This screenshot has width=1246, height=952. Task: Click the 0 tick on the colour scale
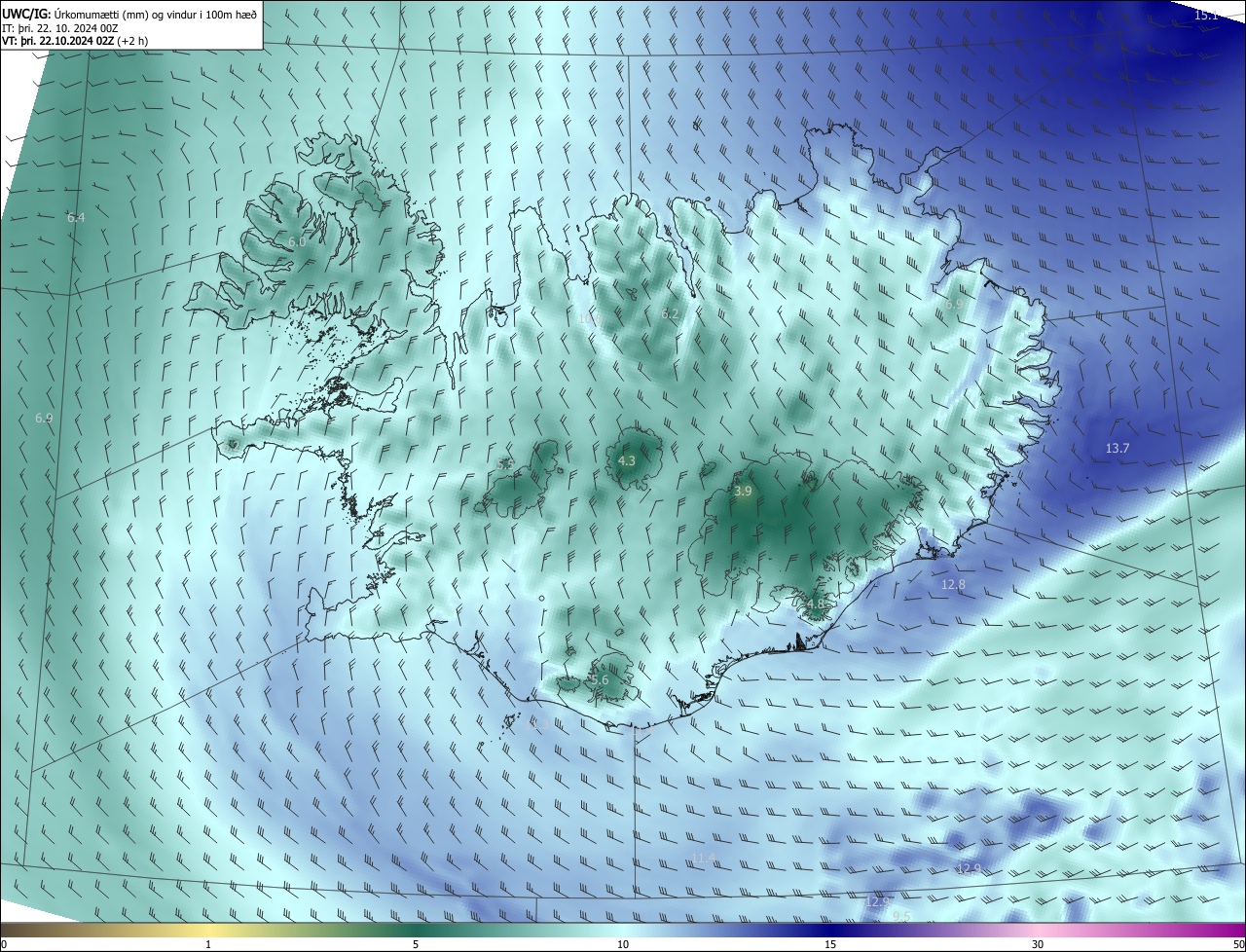pos(4,944)
